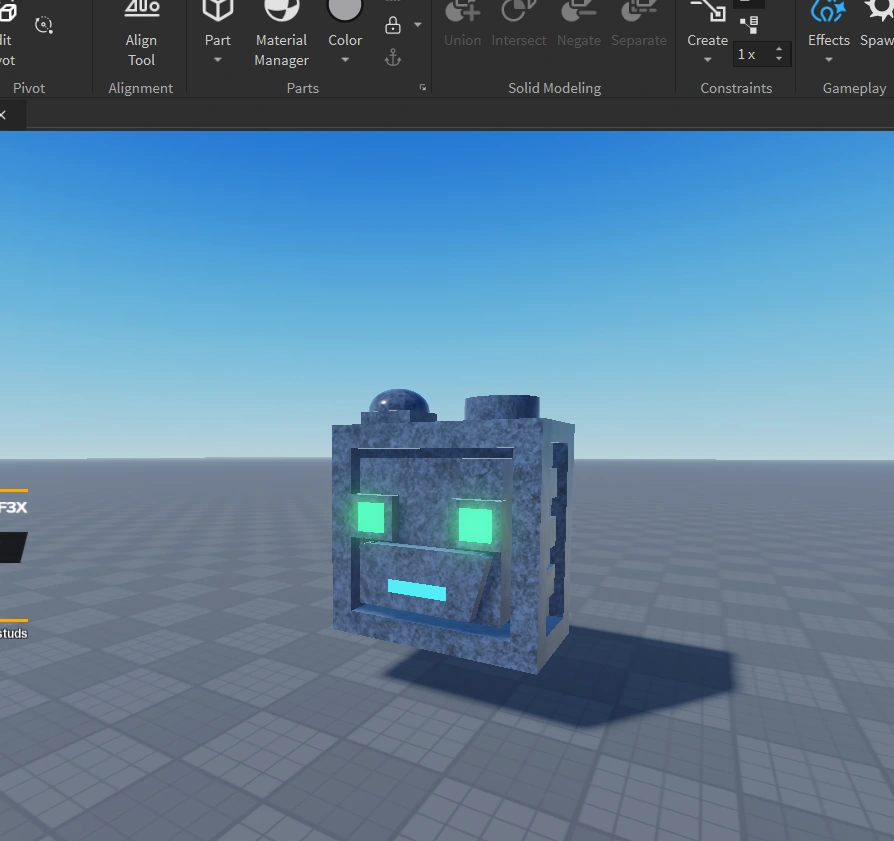Screen dimensions: 894x841
Task: Click the Gameplay section label
Action: (x=854, y=88)
